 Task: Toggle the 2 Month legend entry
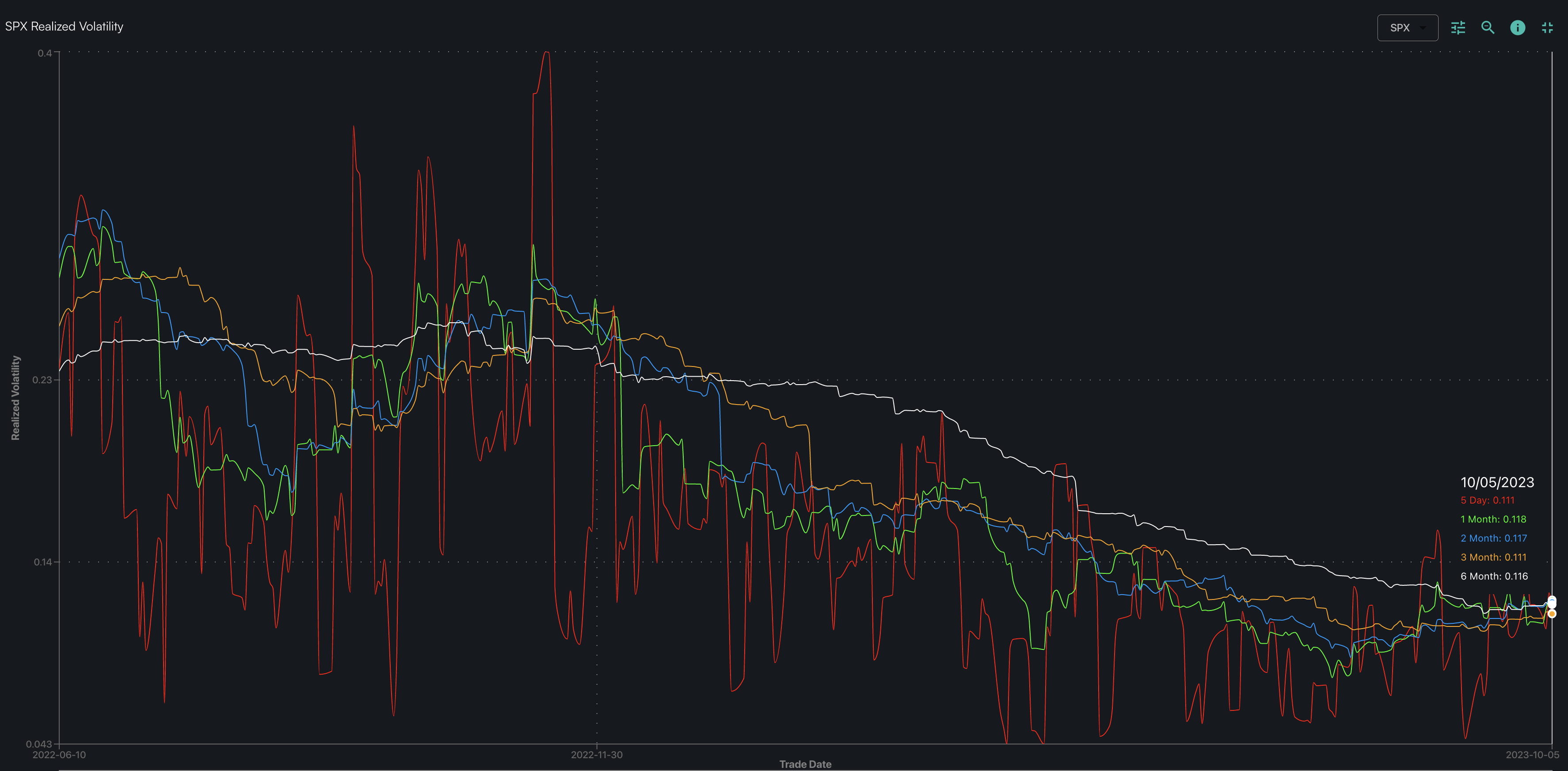[x=1493, y=538]
